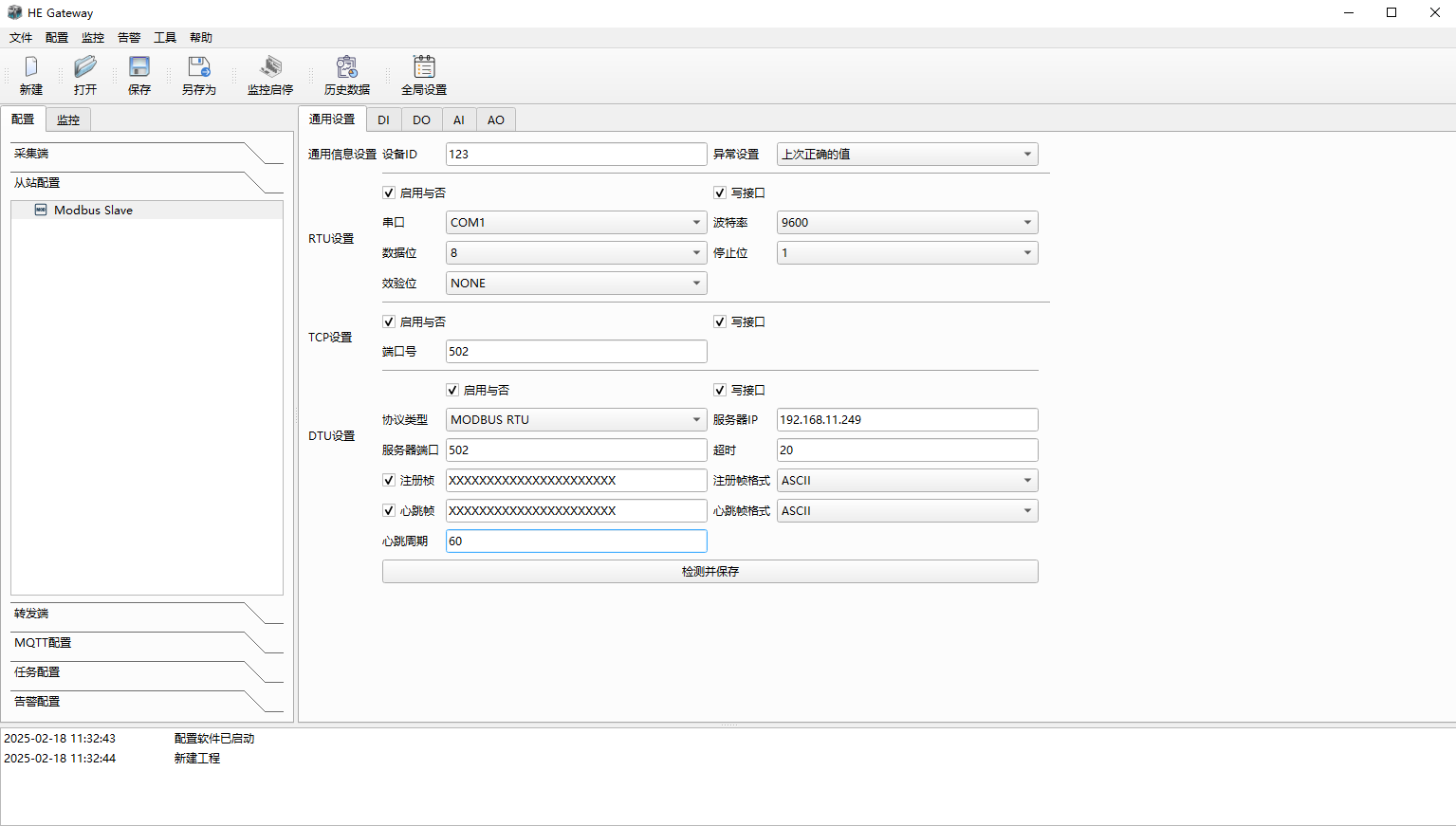Click the 注册帧 text field

tap(577, 480)
